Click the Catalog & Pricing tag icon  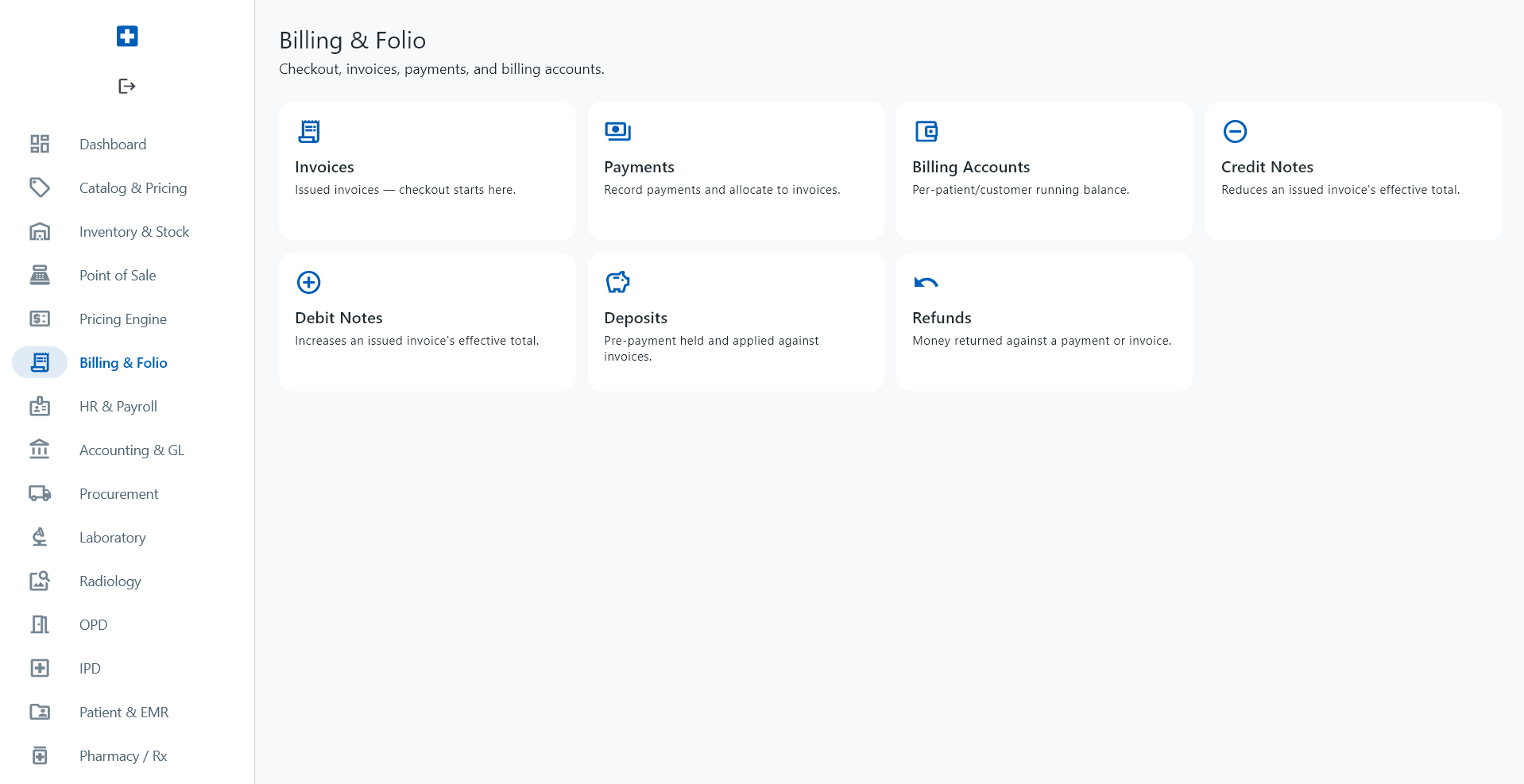(x=40, y=187)
